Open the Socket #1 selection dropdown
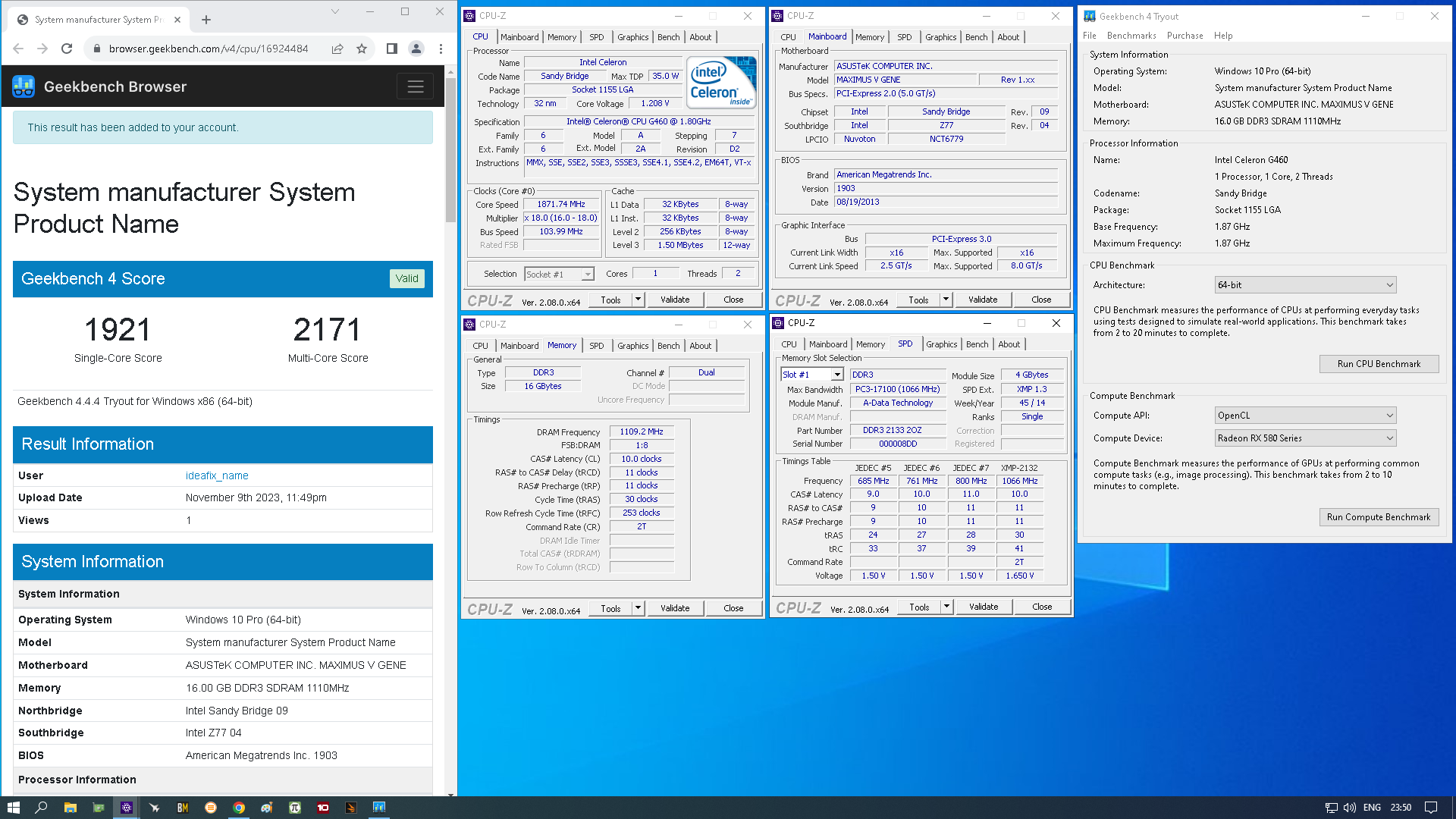The image size is (1456, 819). tap(560, 275)
